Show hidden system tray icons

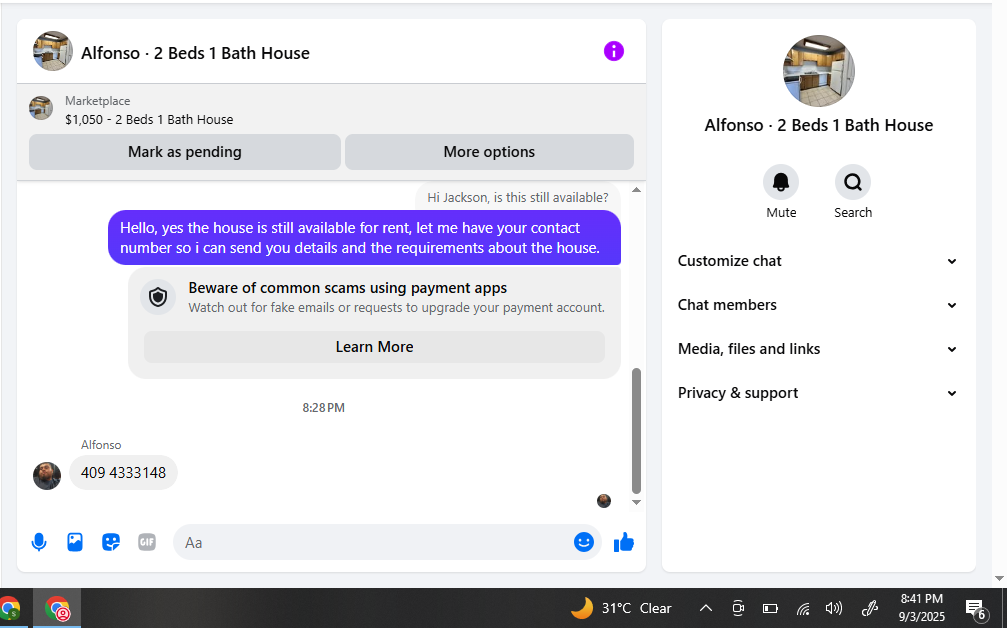click(x=705, y=608)
